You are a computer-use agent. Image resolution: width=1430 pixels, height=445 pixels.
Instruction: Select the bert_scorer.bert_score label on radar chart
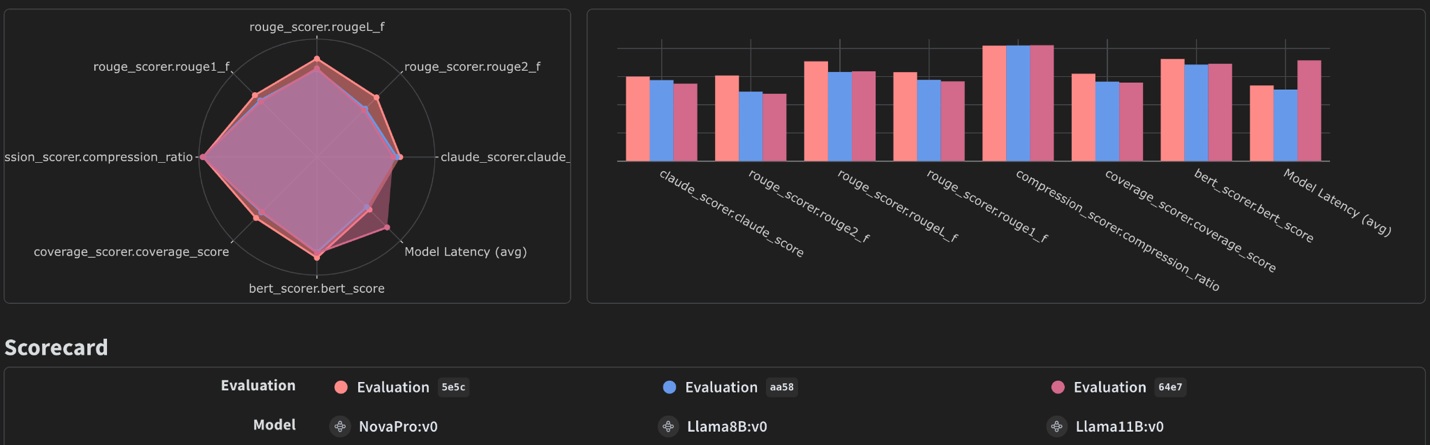point(316,288)
